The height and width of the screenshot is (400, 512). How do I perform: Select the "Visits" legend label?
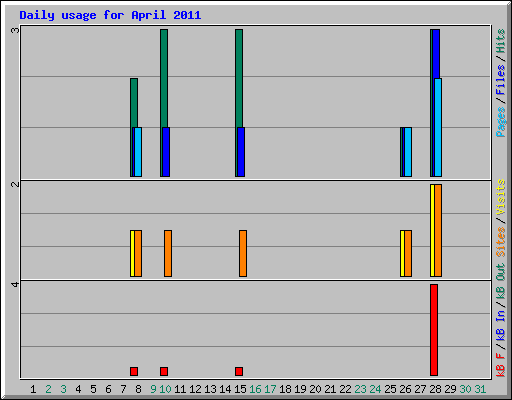[501, 197]
